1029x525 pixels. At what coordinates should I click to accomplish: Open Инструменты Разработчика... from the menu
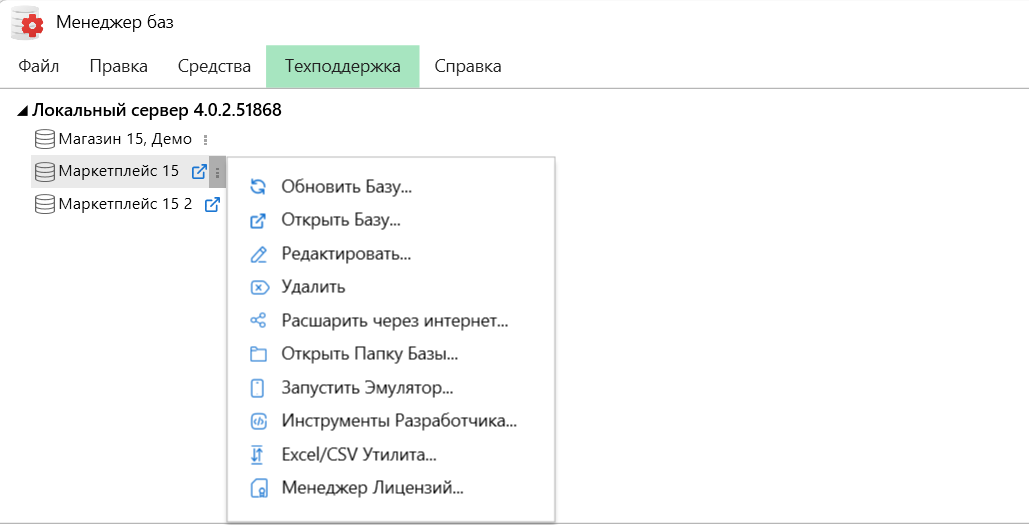coord(391,421)
